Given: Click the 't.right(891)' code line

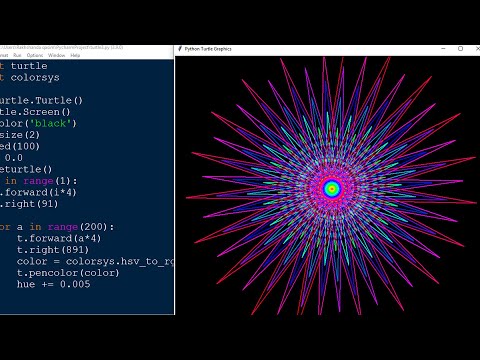Looking at the screenshot, I should (53, 250).
